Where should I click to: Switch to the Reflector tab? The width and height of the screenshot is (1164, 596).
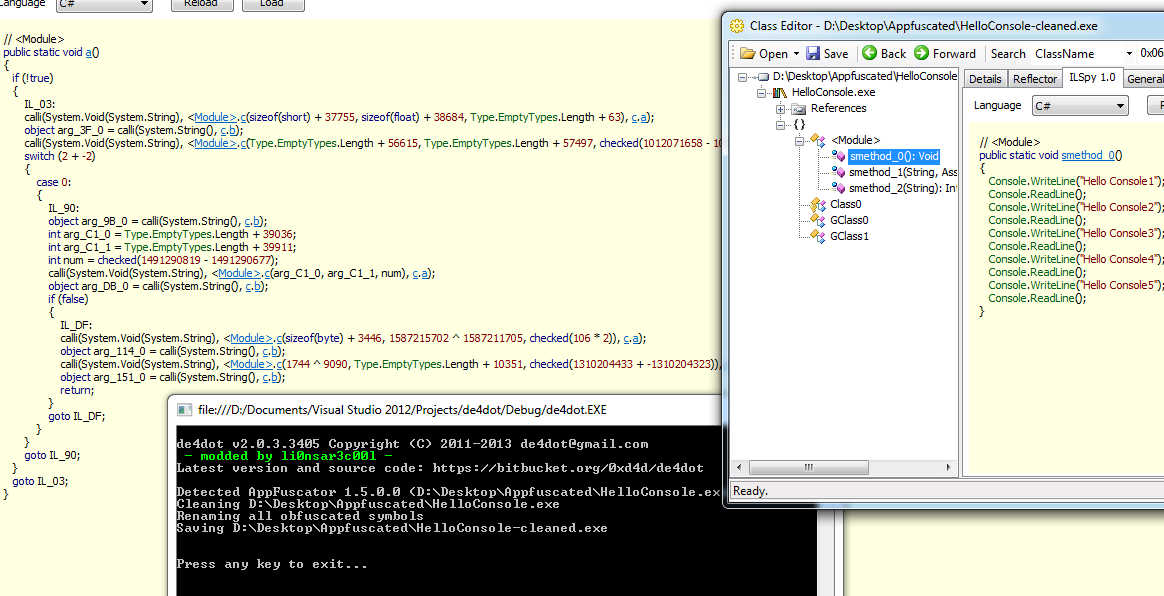(1034, 79)
